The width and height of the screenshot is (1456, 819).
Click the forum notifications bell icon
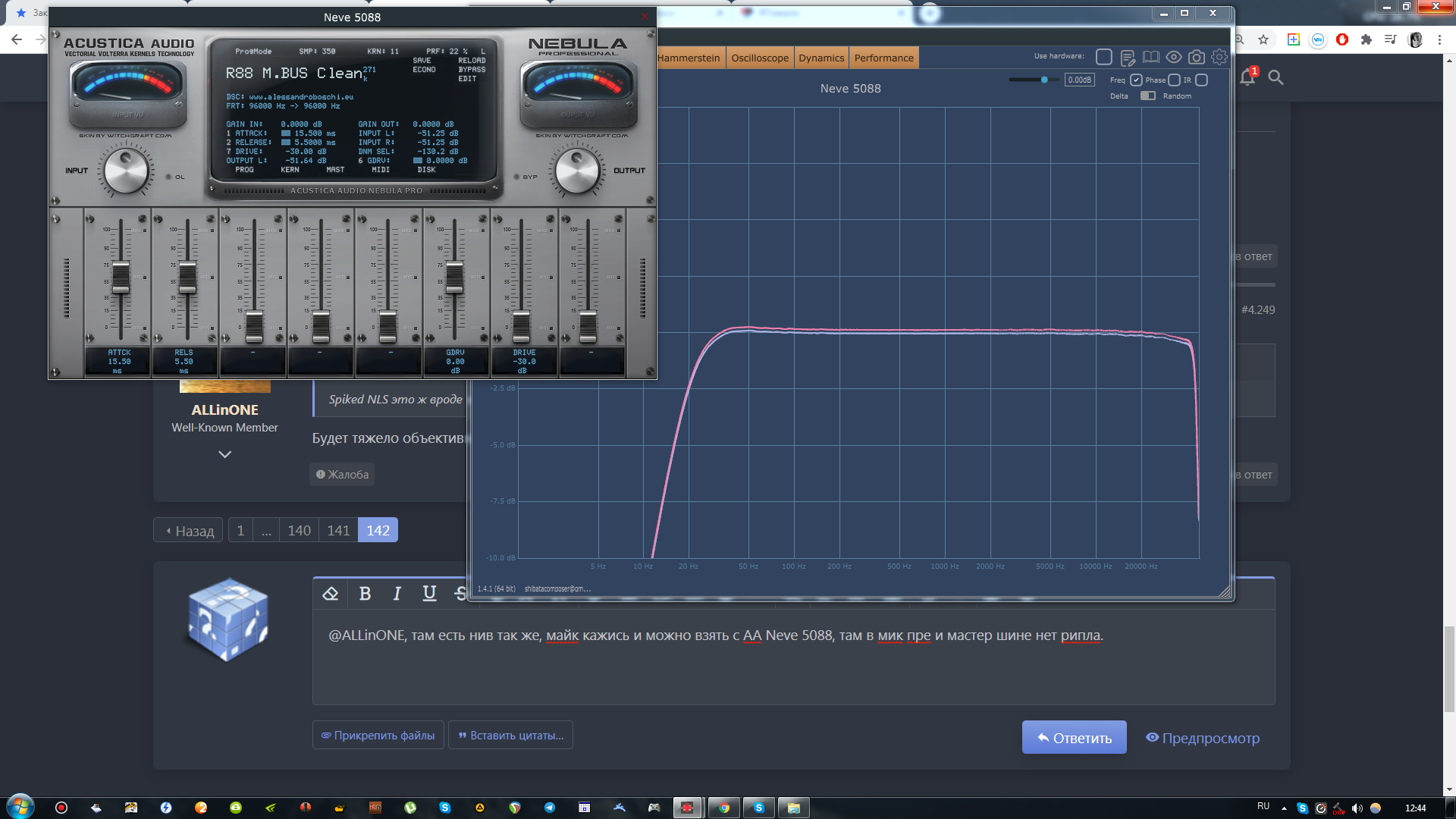click(x=1247, y=77)
